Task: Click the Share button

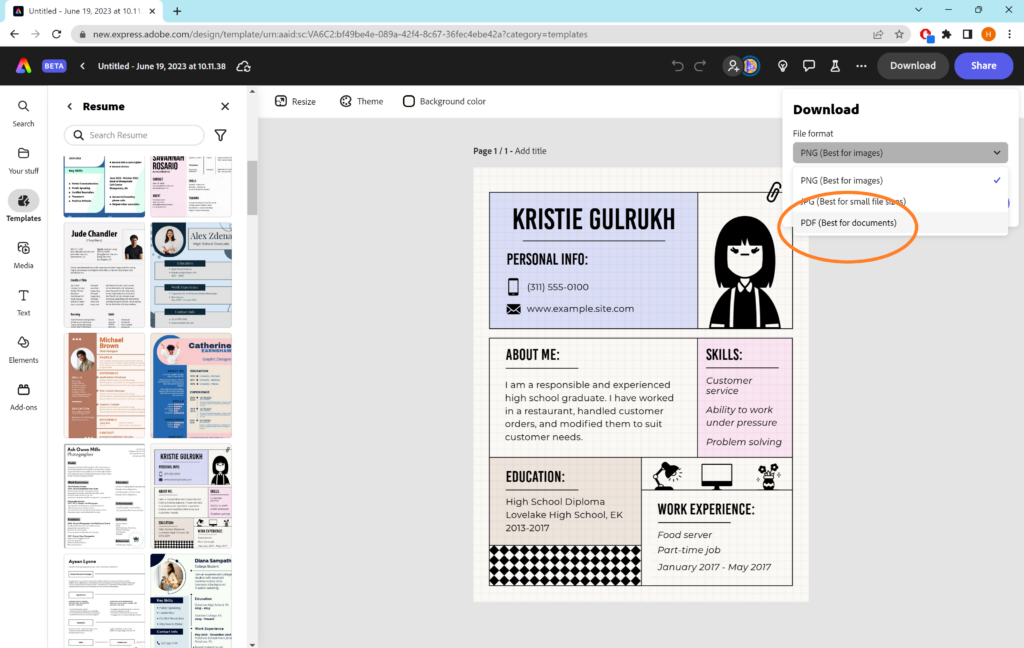Action: click(x=984, y=65)
